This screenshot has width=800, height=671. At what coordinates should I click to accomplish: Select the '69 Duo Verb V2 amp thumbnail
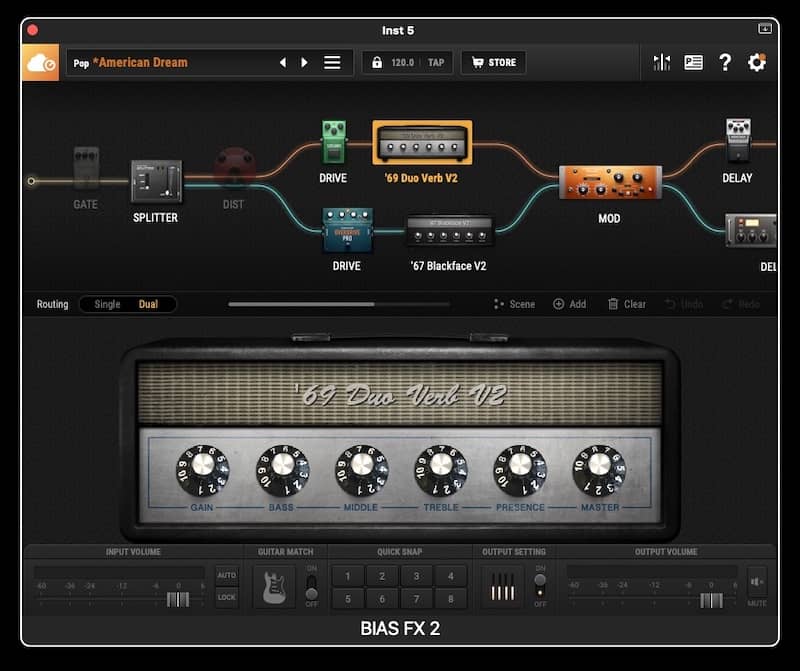coord(422,142)
